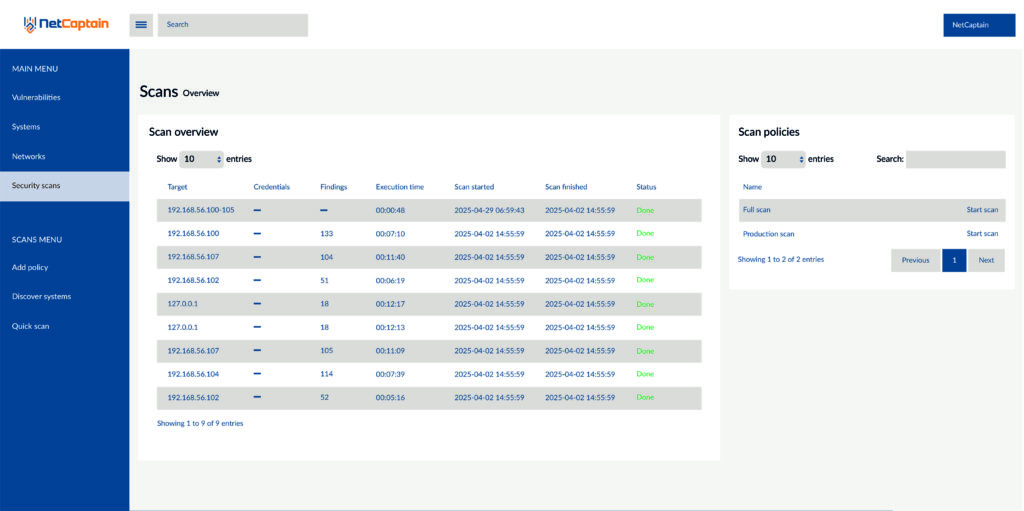
Task: Click execution time 00:00:48
Action: click(x=391, y=210)
